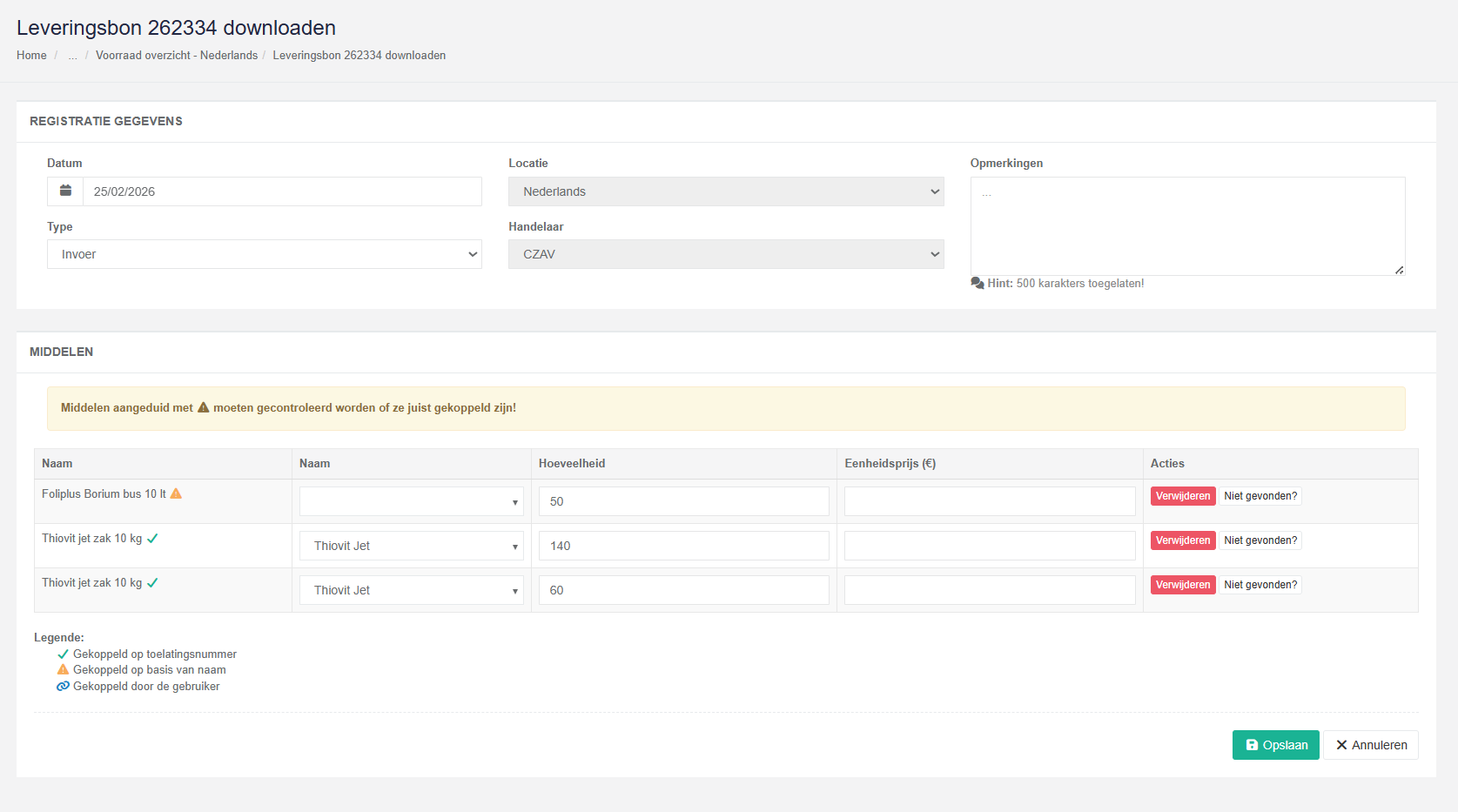
Task: Cancel with the Annuleren button
Action: click(x=1371, y=745)
